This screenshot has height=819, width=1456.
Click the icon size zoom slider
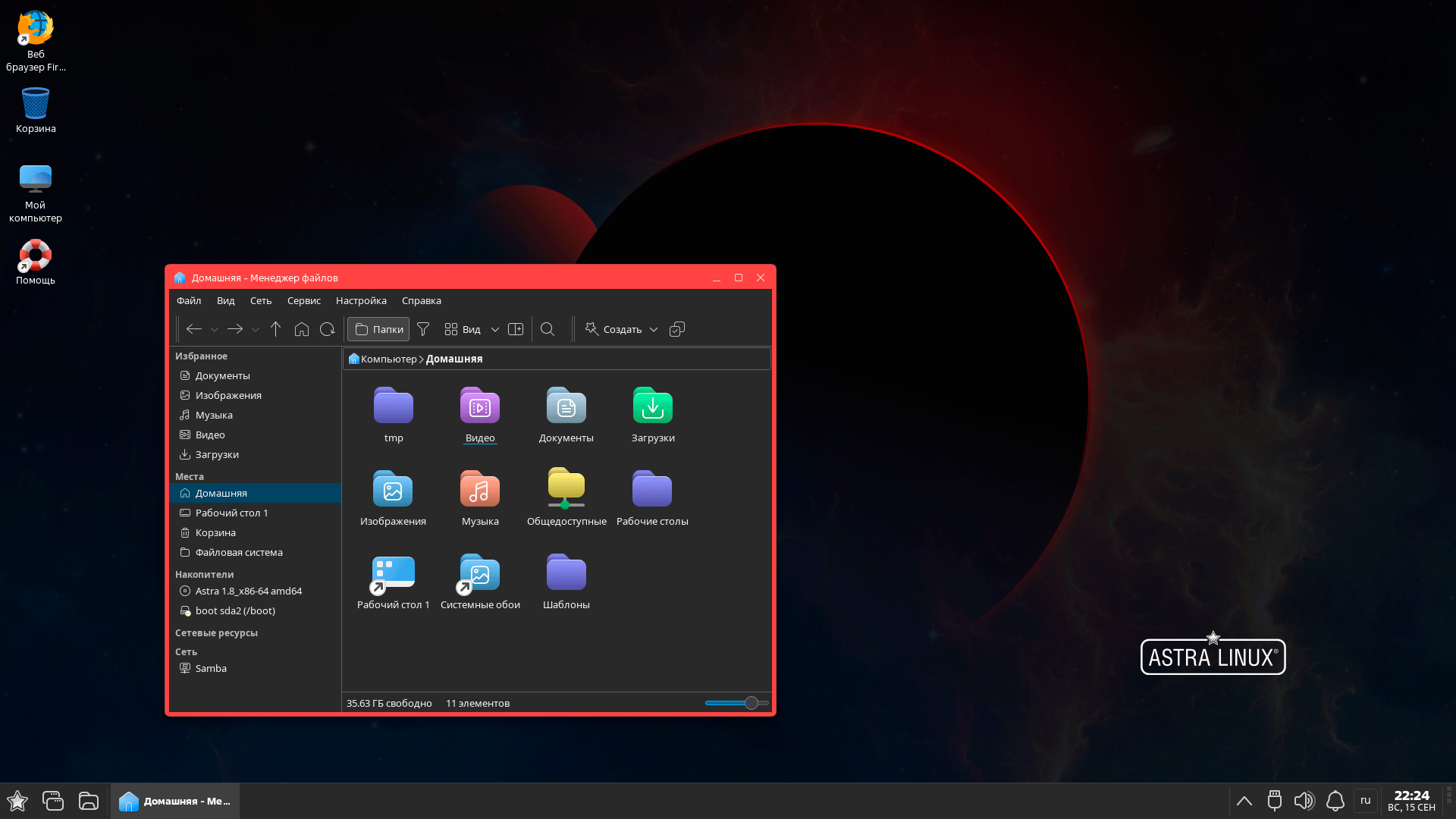point(751,703)
